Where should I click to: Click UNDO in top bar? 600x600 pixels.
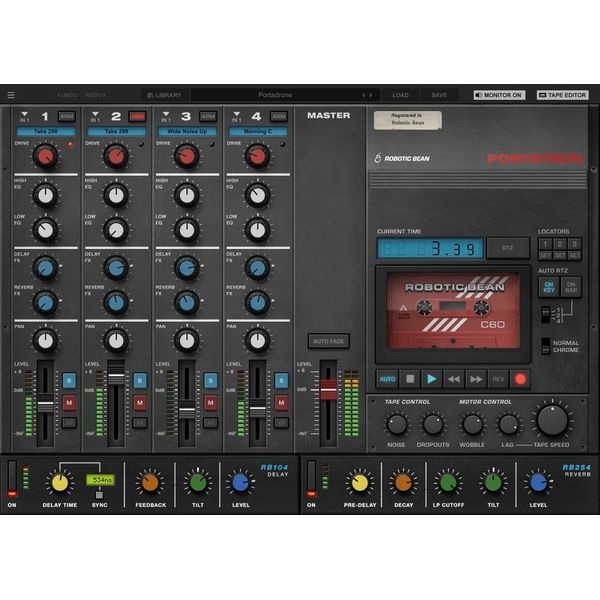pyautogui.click(x=68, y=95)
